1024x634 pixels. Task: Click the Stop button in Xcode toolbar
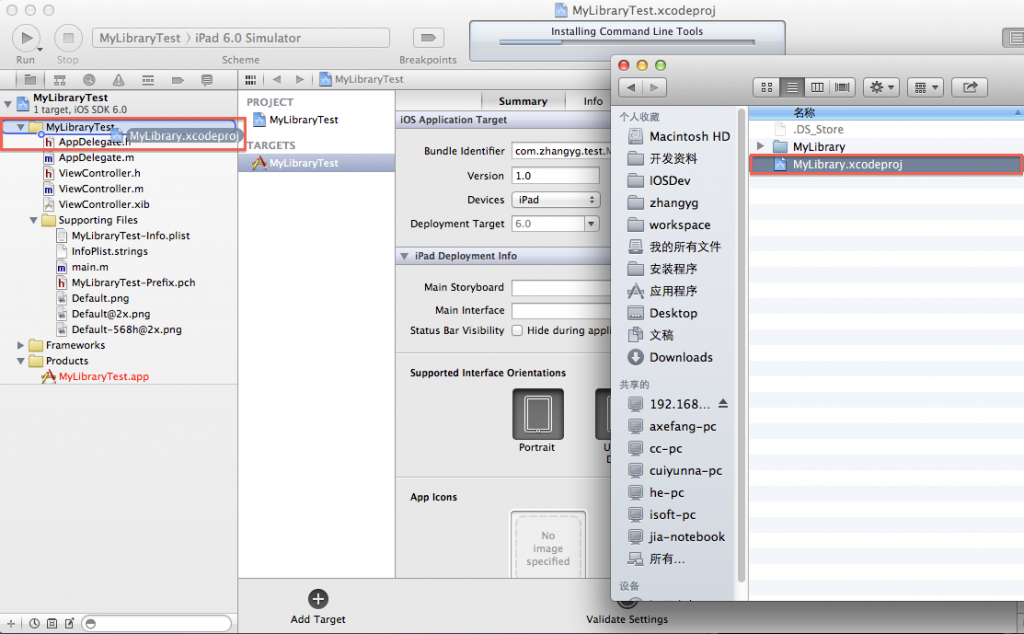point(68,38)
